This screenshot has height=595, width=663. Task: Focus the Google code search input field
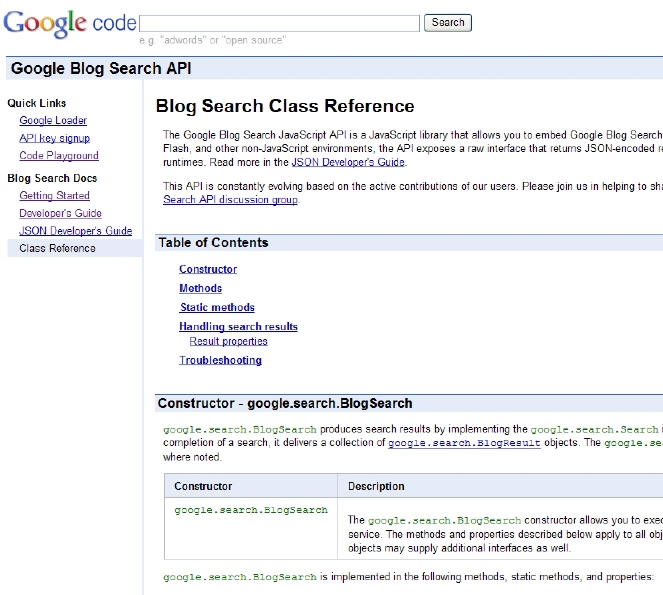point(279,23)
